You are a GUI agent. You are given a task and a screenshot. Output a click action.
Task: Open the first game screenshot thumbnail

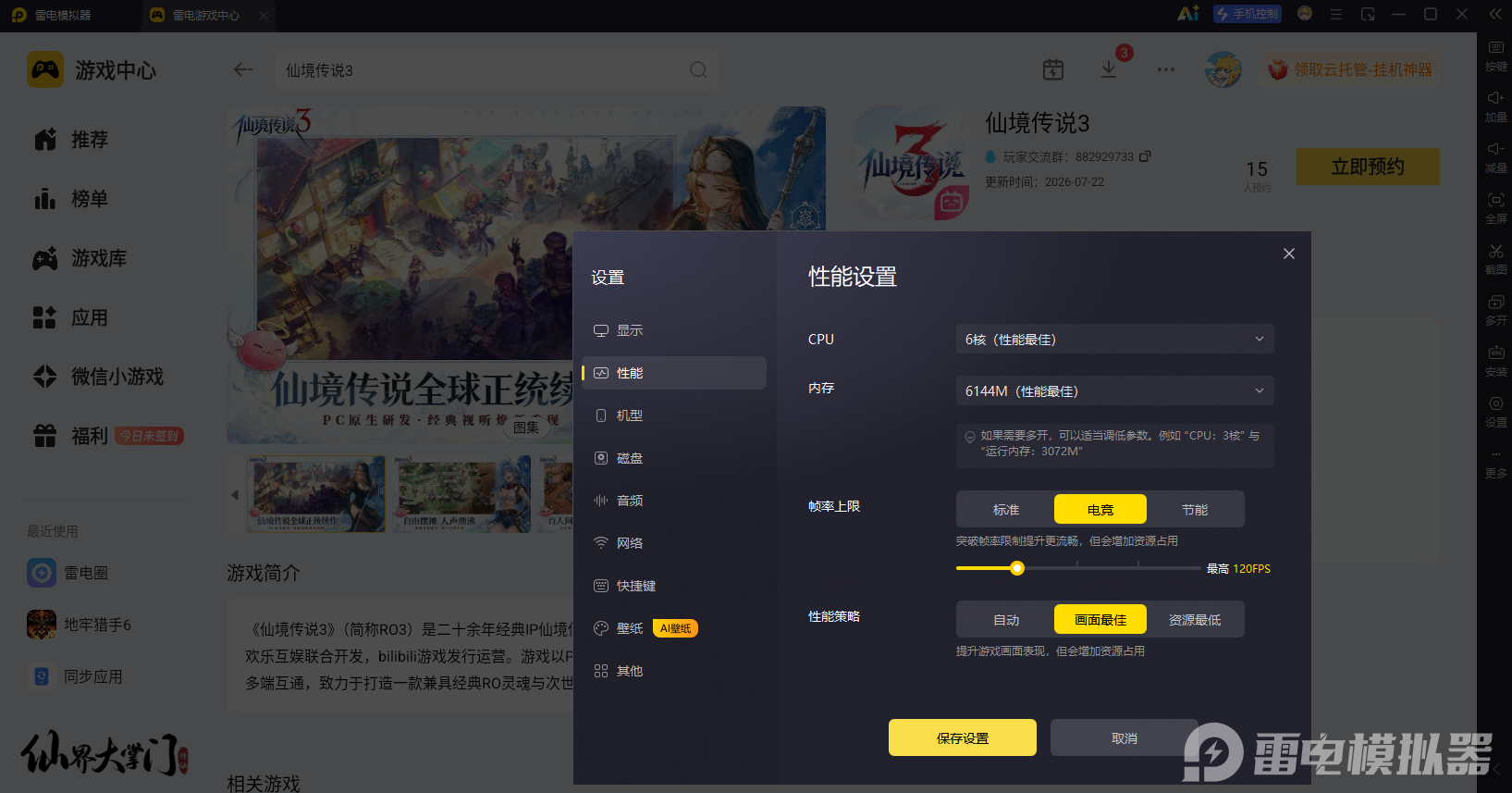click(x=315, y=494)
